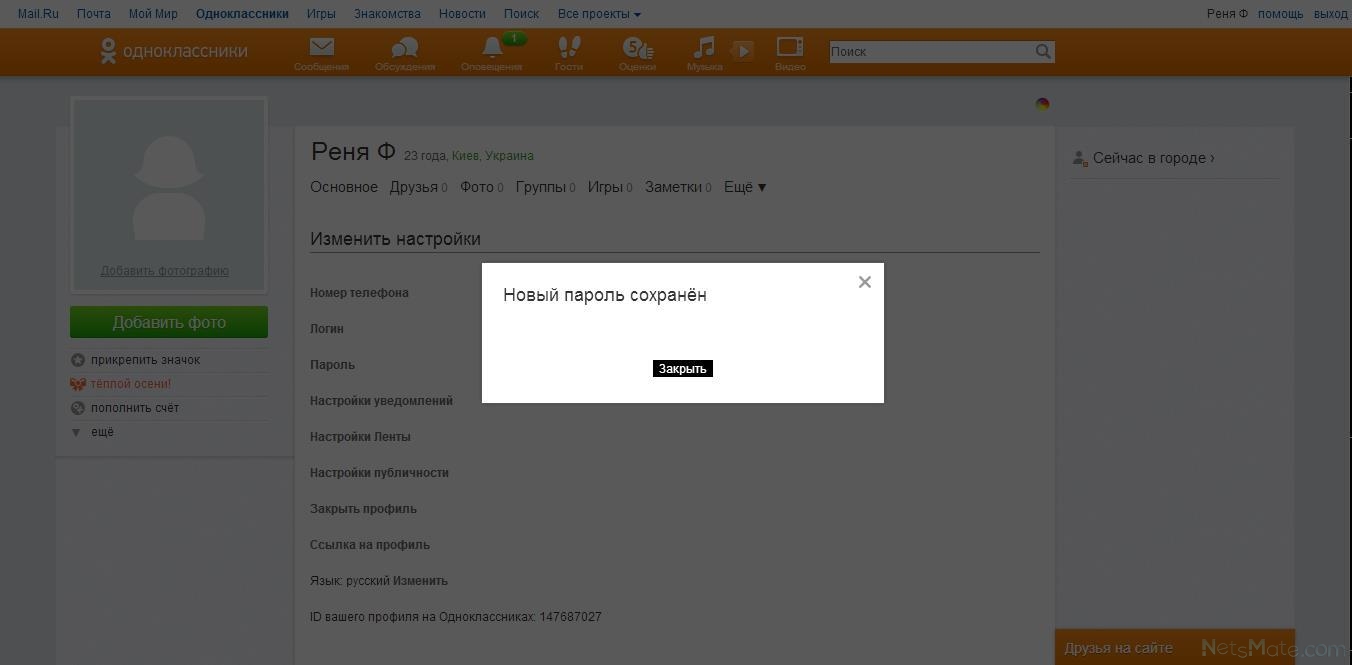This screenshot has width=1352, height=665.
Task: Open Пароль setting row
Action: [x=332, y=365]
